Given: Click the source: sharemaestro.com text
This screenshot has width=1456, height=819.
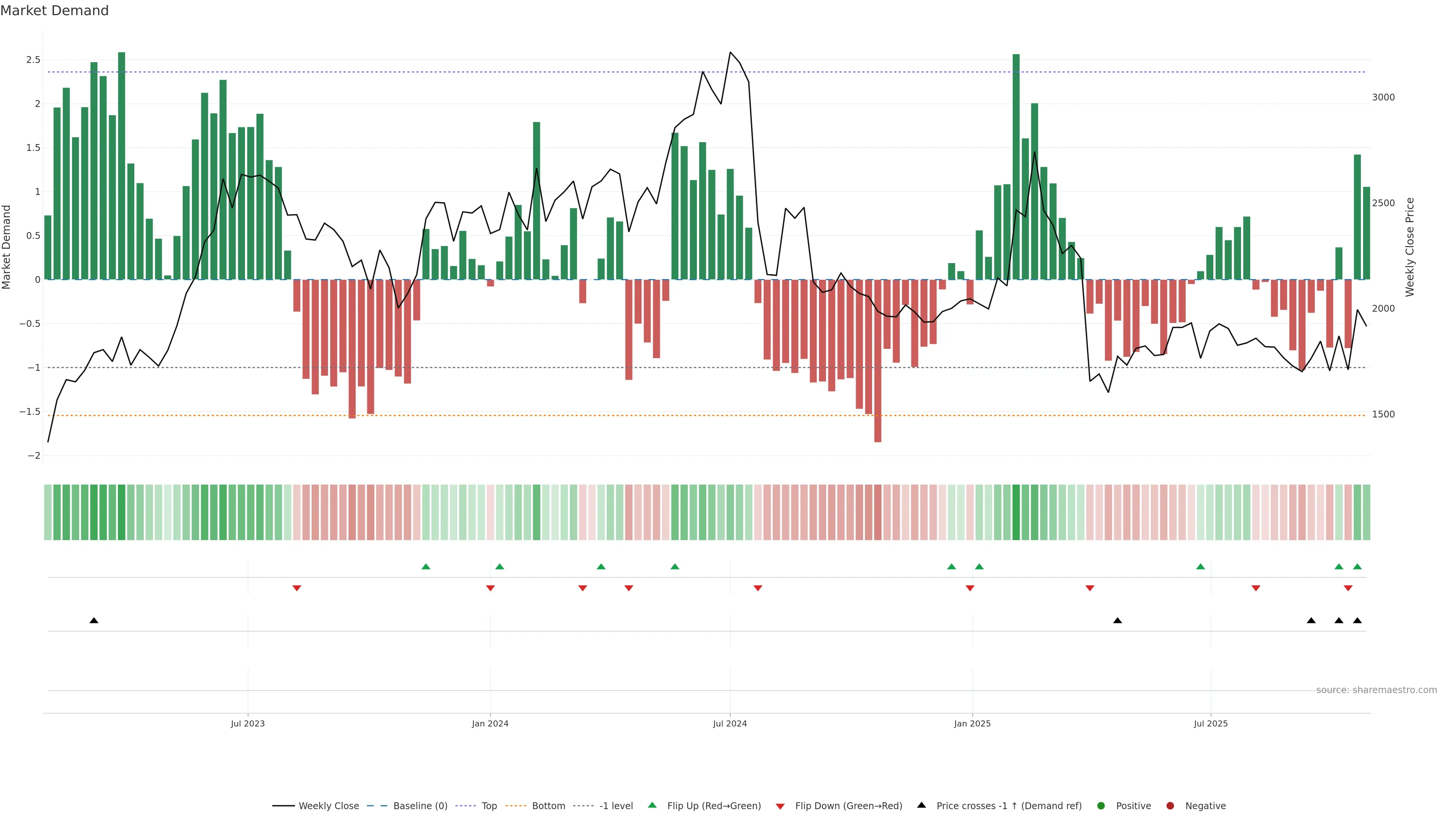Looking at the screenshot, I should point(1376,690).
